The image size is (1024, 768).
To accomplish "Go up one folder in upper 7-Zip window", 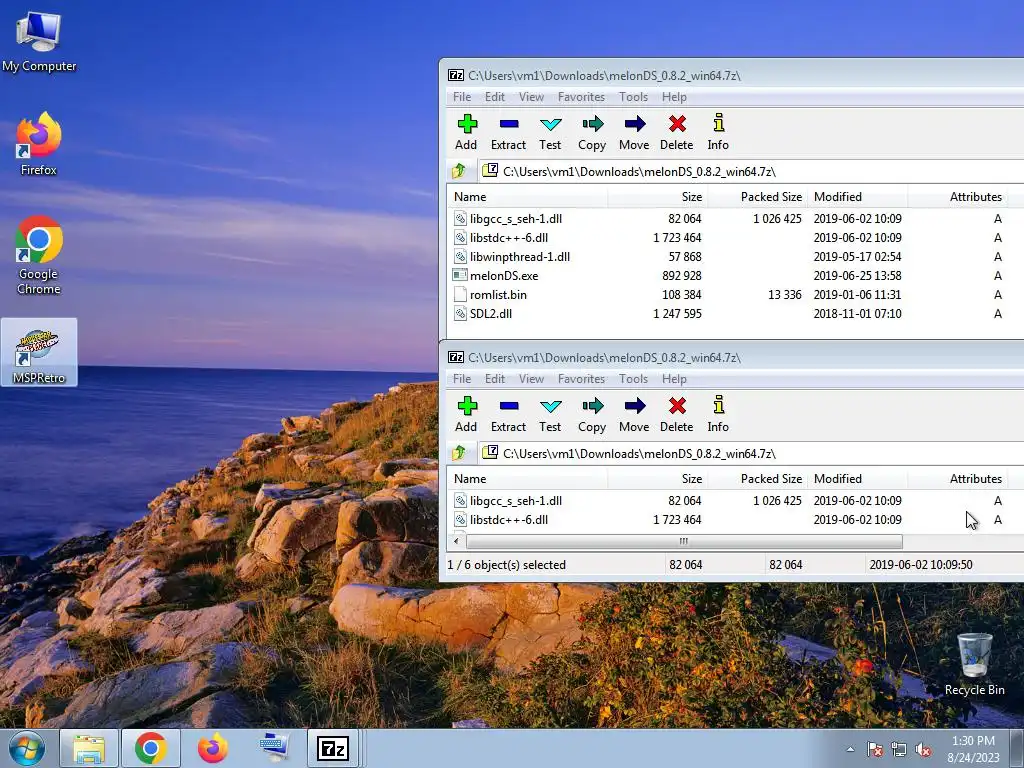I will tap(458, 171).
